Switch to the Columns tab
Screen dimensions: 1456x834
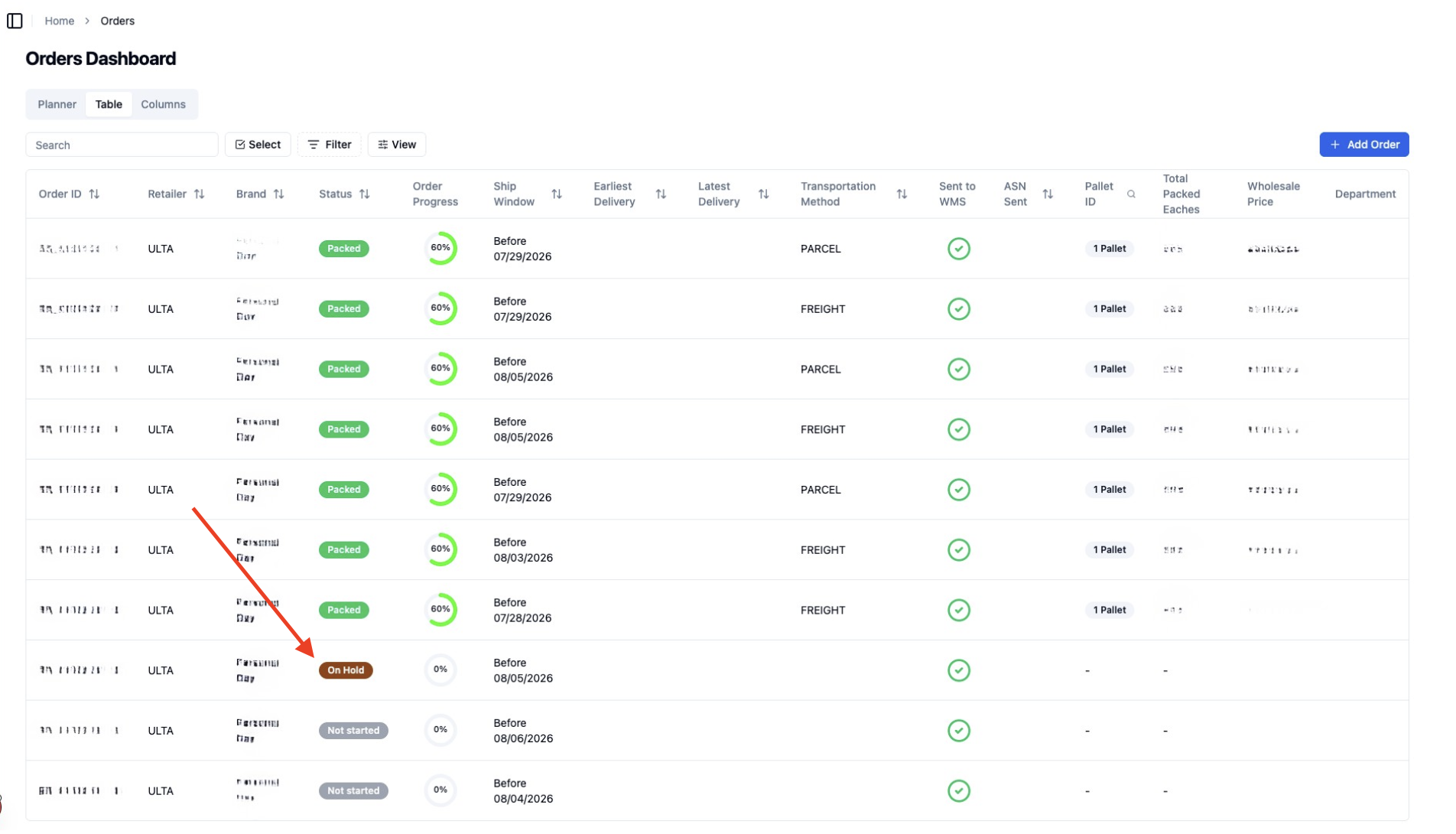pos(163,104)
